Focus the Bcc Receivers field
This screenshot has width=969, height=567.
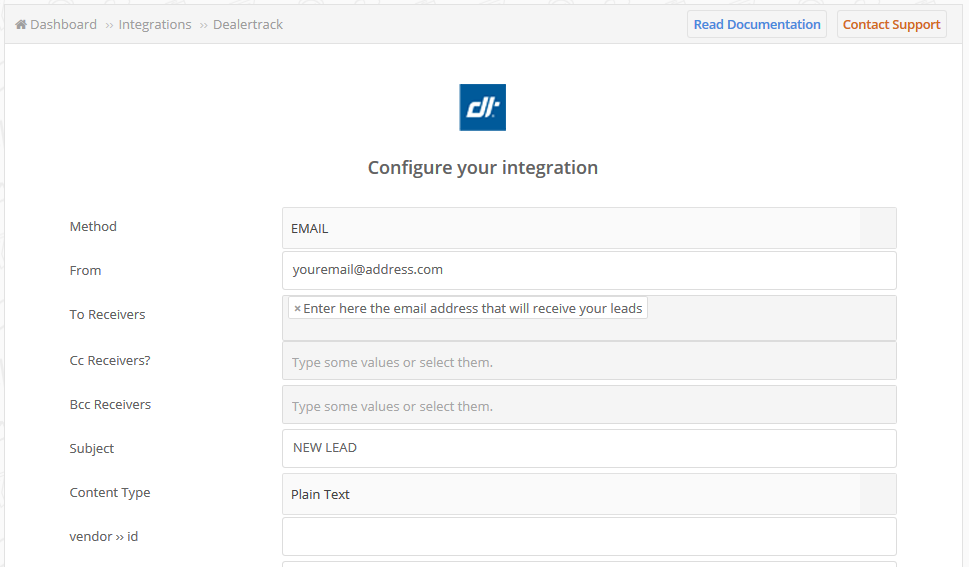click(590, 405)
